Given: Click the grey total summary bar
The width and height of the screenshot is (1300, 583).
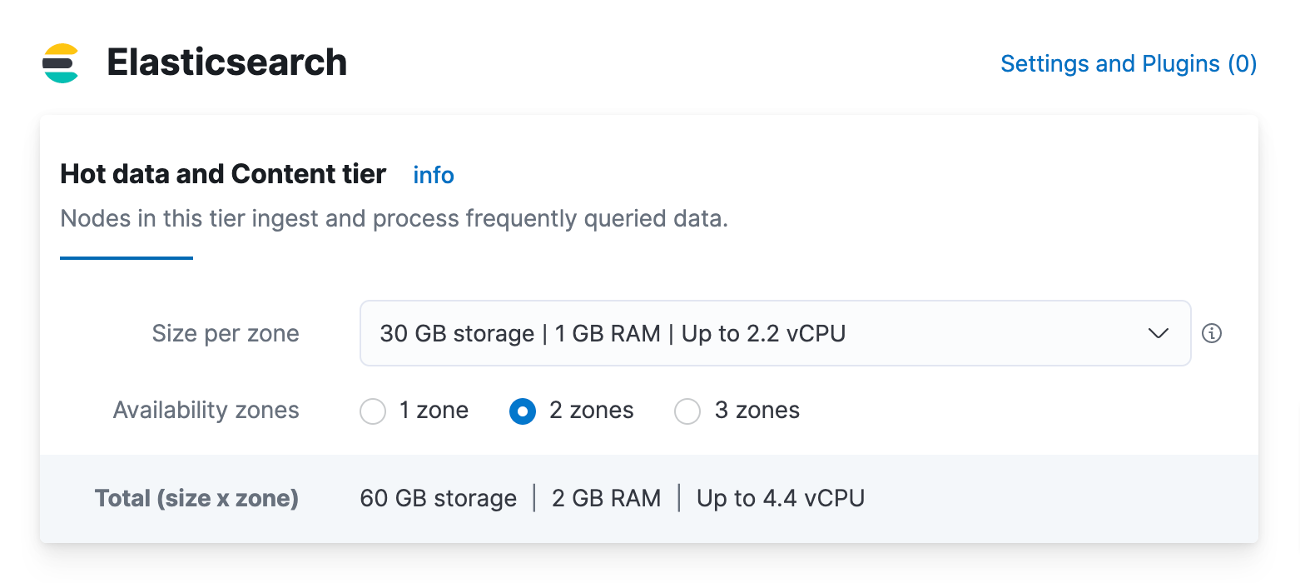Looking at the screenshot, I should [x=1050, y=499].
